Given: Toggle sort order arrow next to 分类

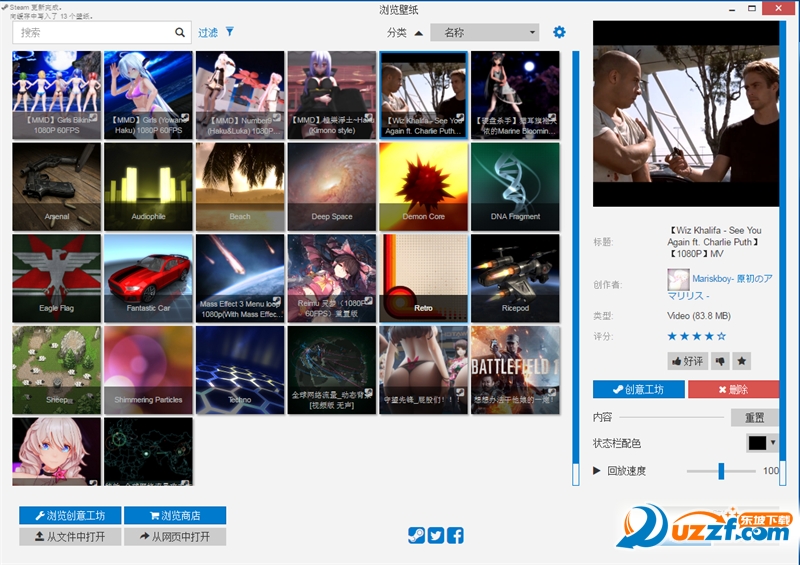Looking at the screenshot, I should (417, 32).
